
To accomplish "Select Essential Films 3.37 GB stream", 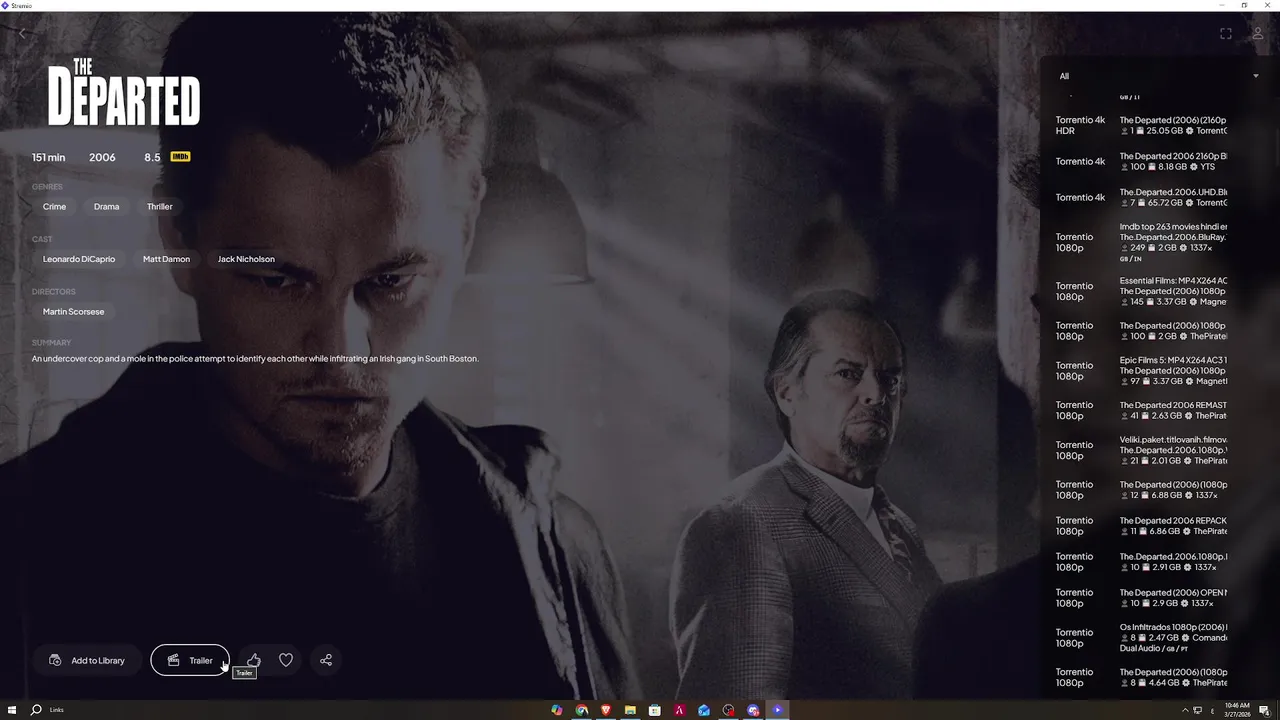I will coord(1142,291).
